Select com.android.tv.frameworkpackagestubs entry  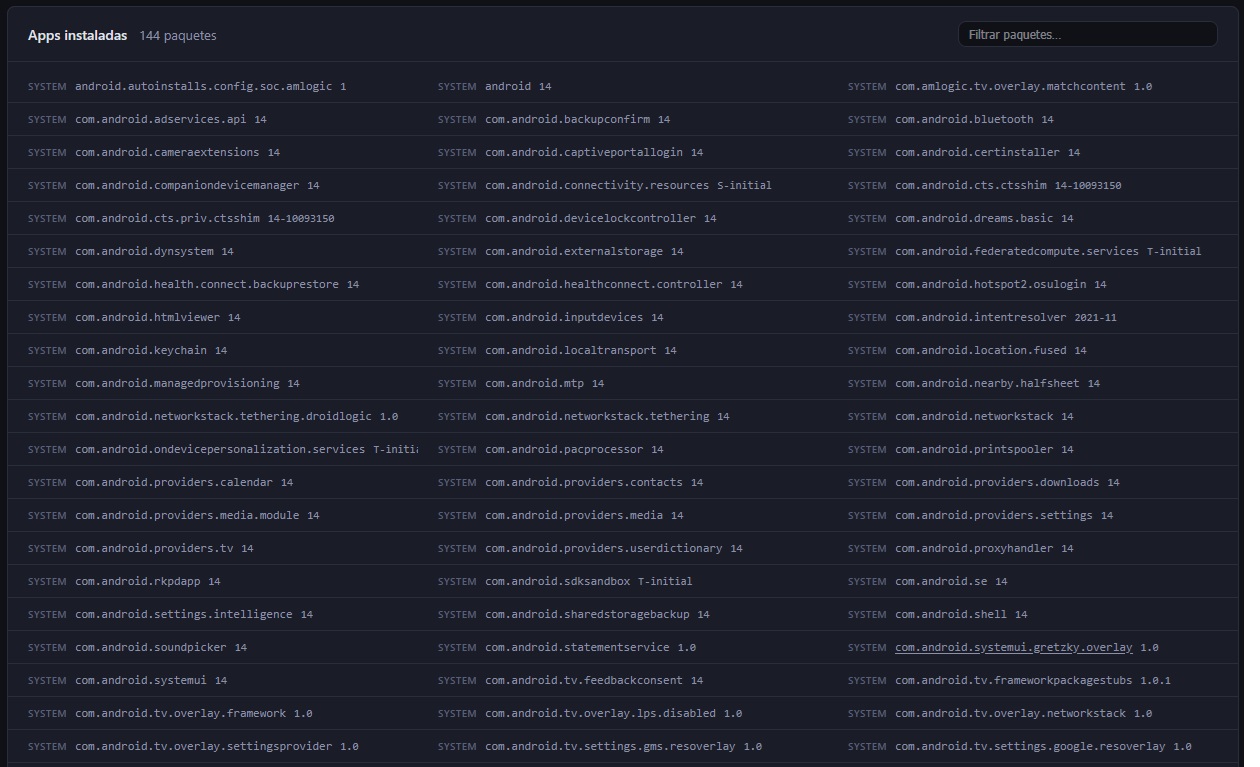click(x=1013, y=680)
